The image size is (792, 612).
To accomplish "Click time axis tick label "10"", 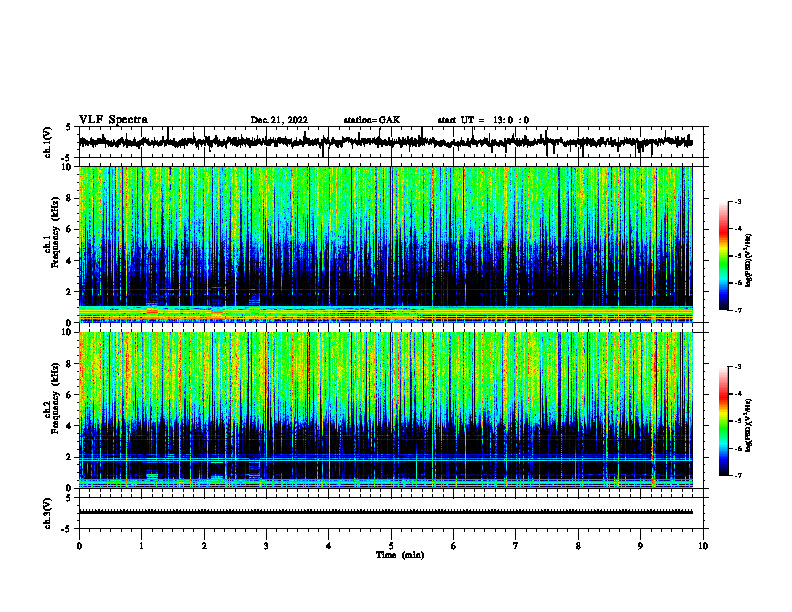I will [x=703, y=546].
